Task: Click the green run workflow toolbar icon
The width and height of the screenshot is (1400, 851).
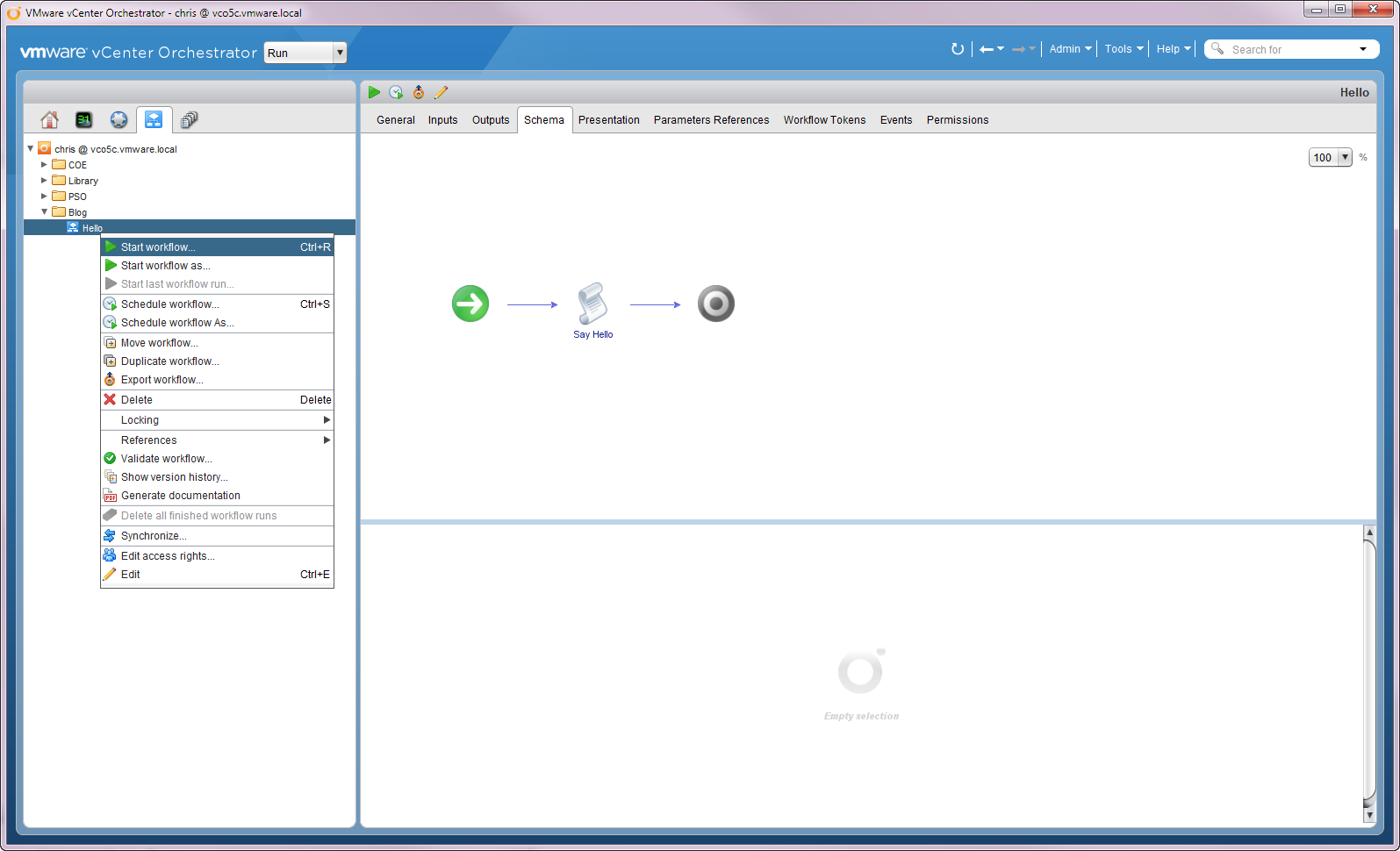Action: coord(374,92)
